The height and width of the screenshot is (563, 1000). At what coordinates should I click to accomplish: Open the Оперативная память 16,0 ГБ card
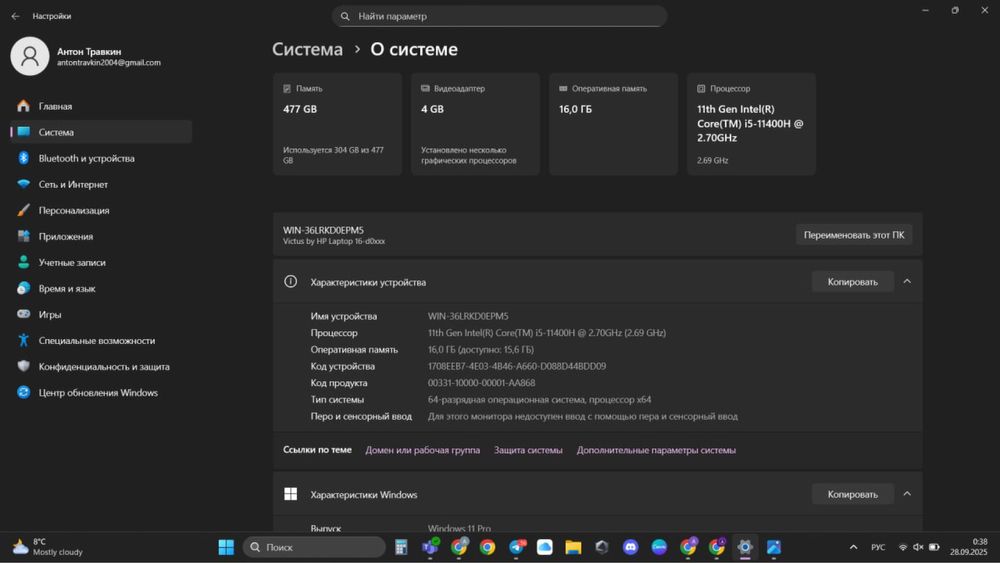point(613,124)
